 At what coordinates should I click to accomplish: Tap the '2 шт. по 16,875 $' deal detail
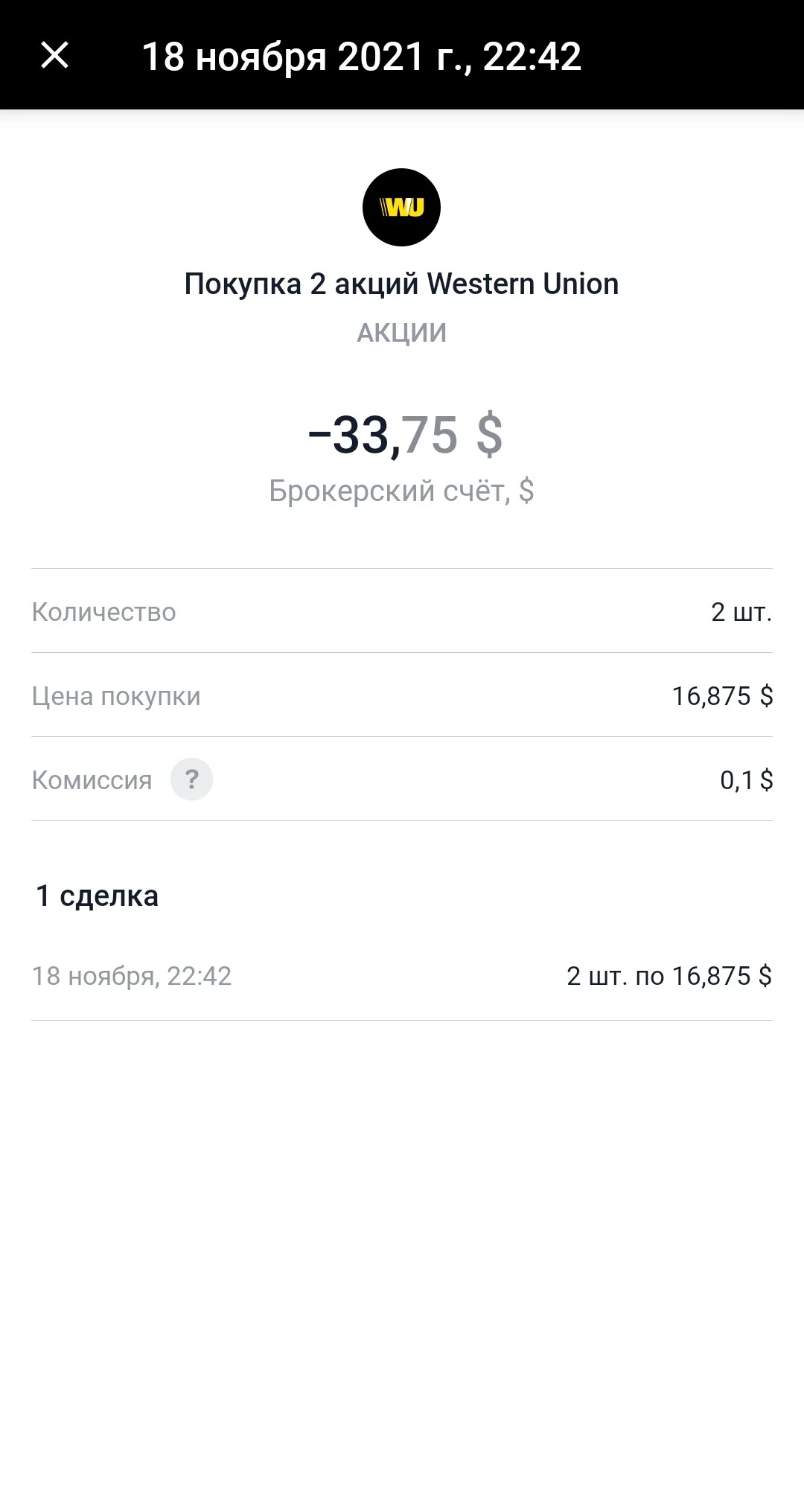(669, 975)
